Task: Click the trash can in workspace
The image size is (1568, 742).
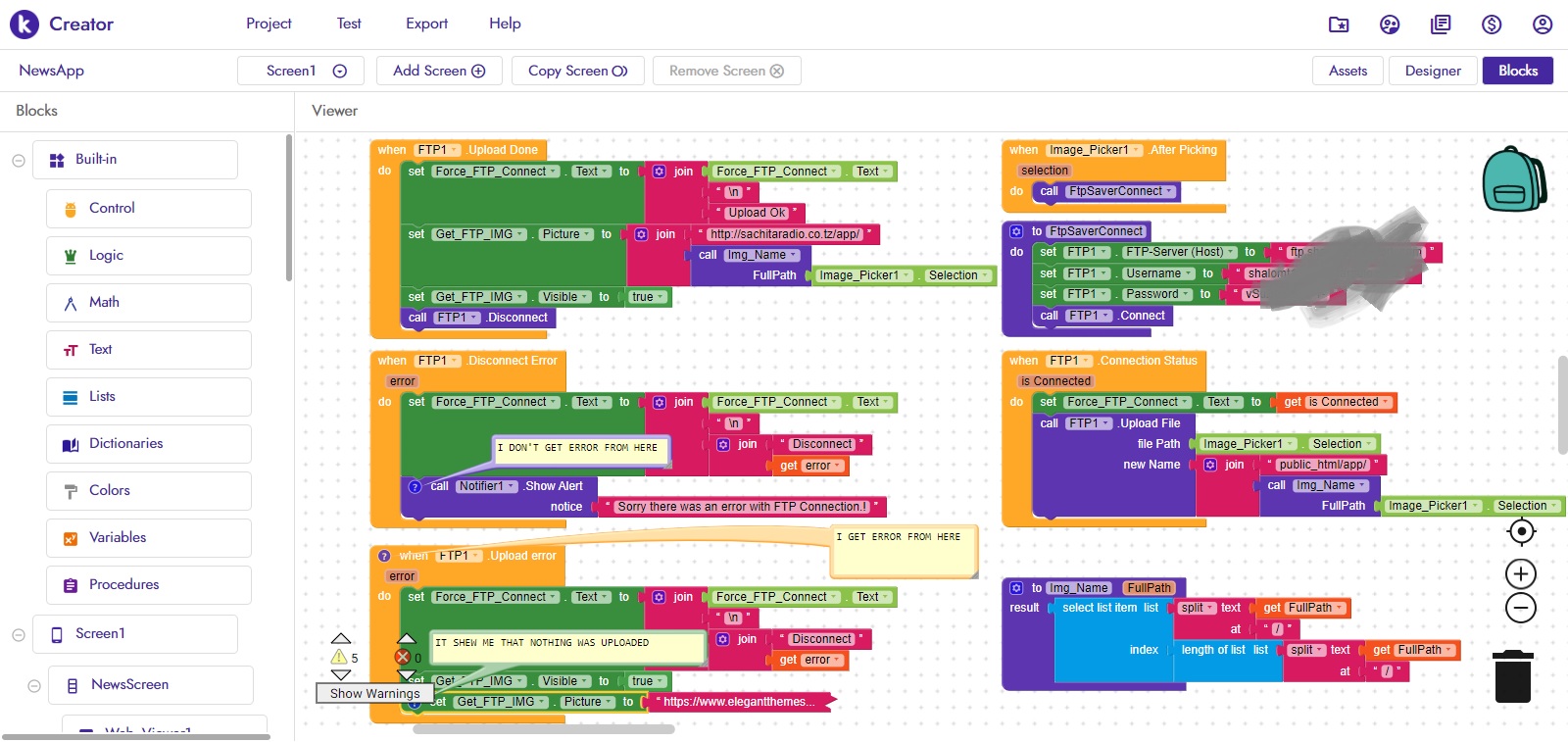Action: (1513, 676)
